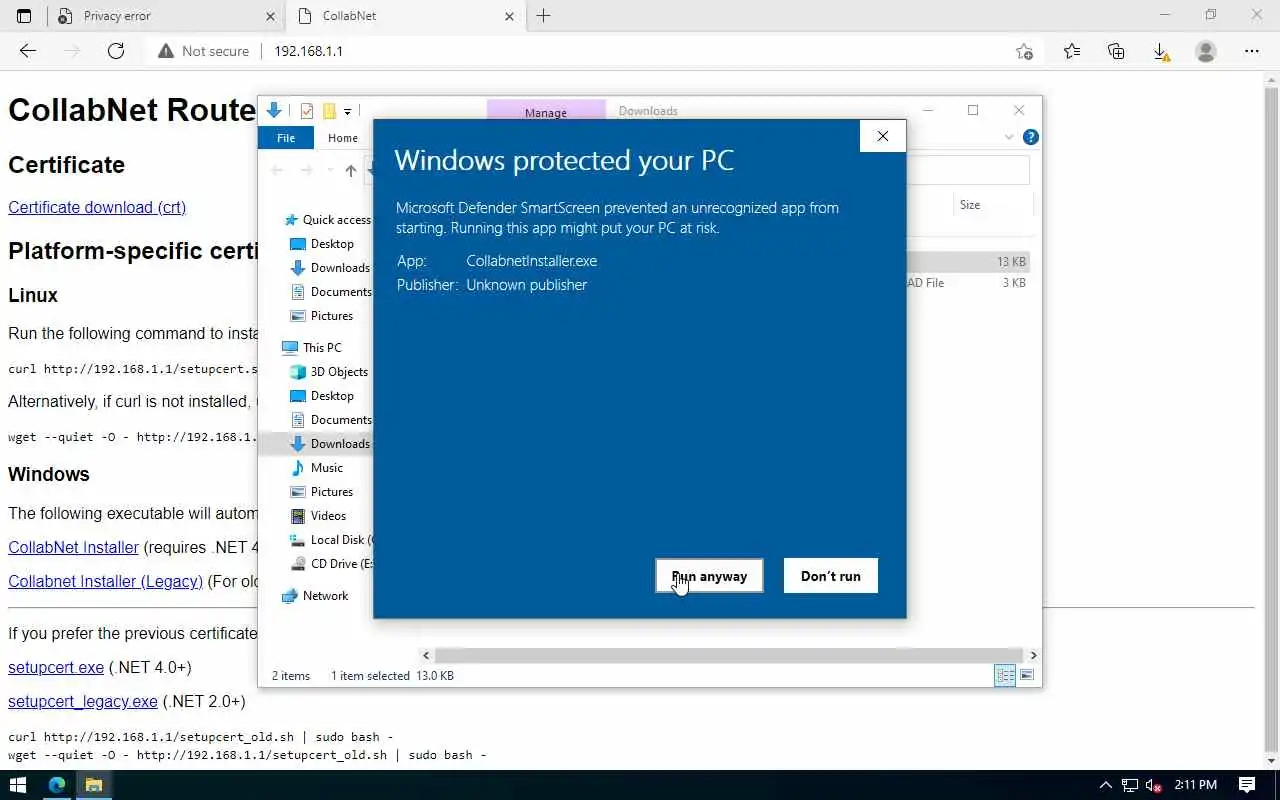Open the Edge profile avatar
The width and height of the screenshot is (1280, 800).
pyautogui.click(x=1206, y=51)
